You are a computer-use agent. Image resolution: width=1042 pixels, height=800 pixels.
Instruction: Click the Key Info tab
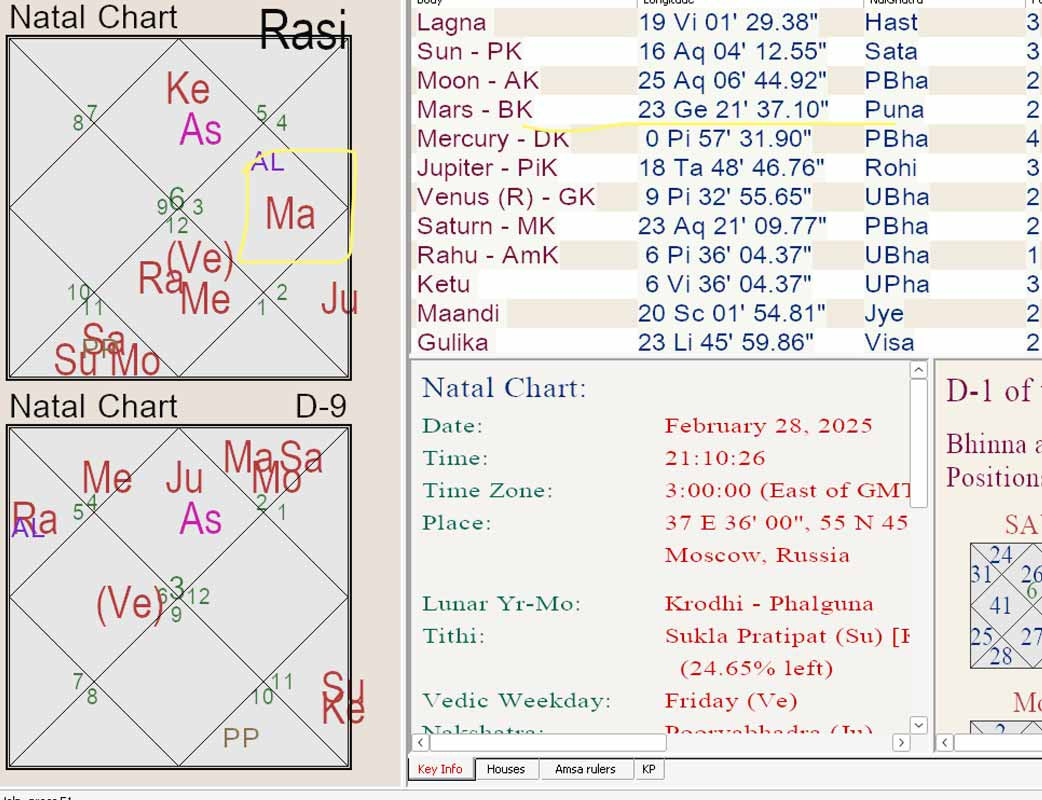(440, 769)
